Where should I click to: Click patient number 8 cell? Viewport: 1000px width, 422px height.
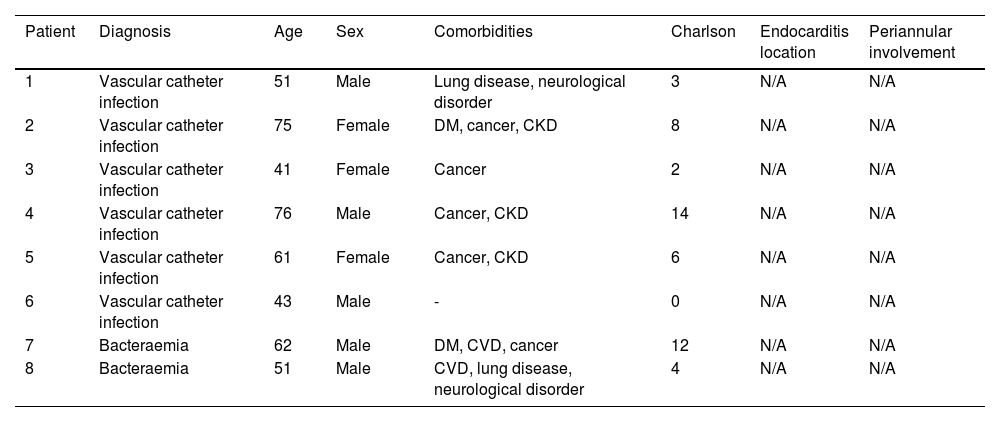(x=29, y=368)
